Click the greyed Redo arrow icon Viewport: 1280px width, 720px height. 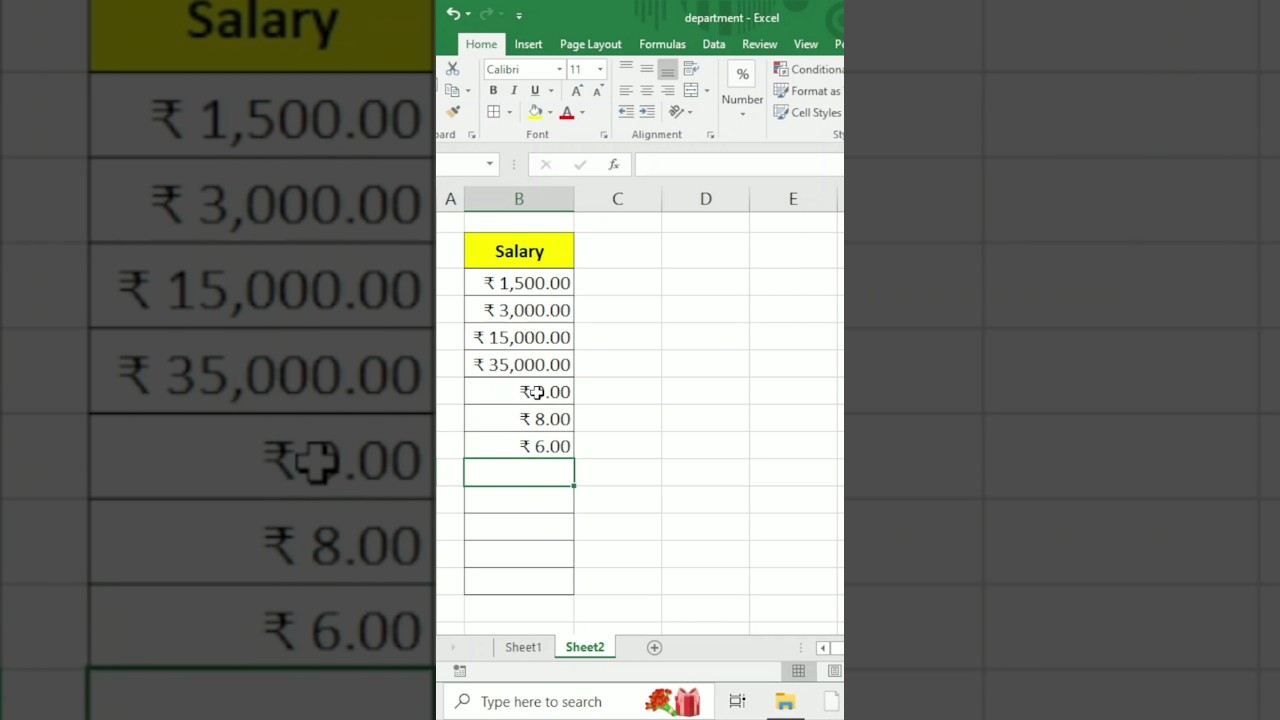[x=486, y=14]
